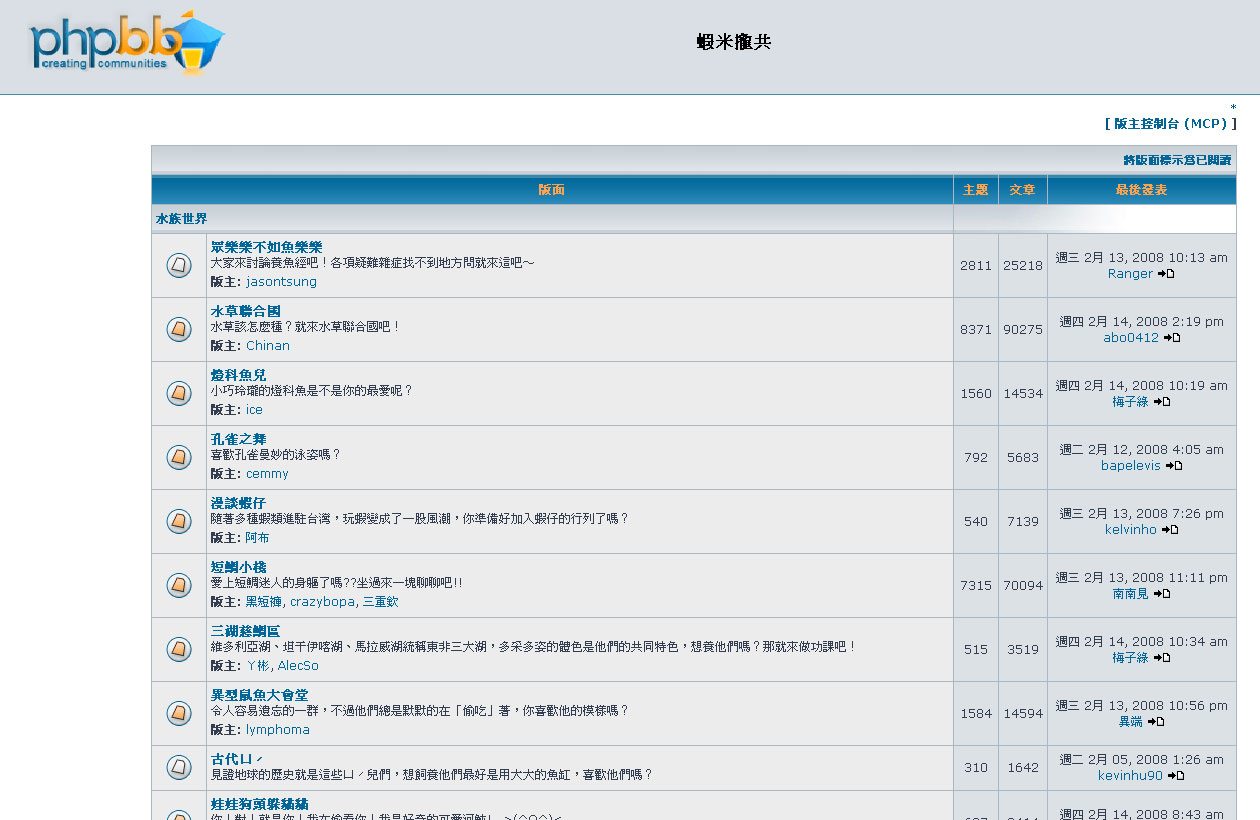Click the 最後發表 column header
Image resolution: width=1260 pixels, height=820 pixels.
(1141, 190)
